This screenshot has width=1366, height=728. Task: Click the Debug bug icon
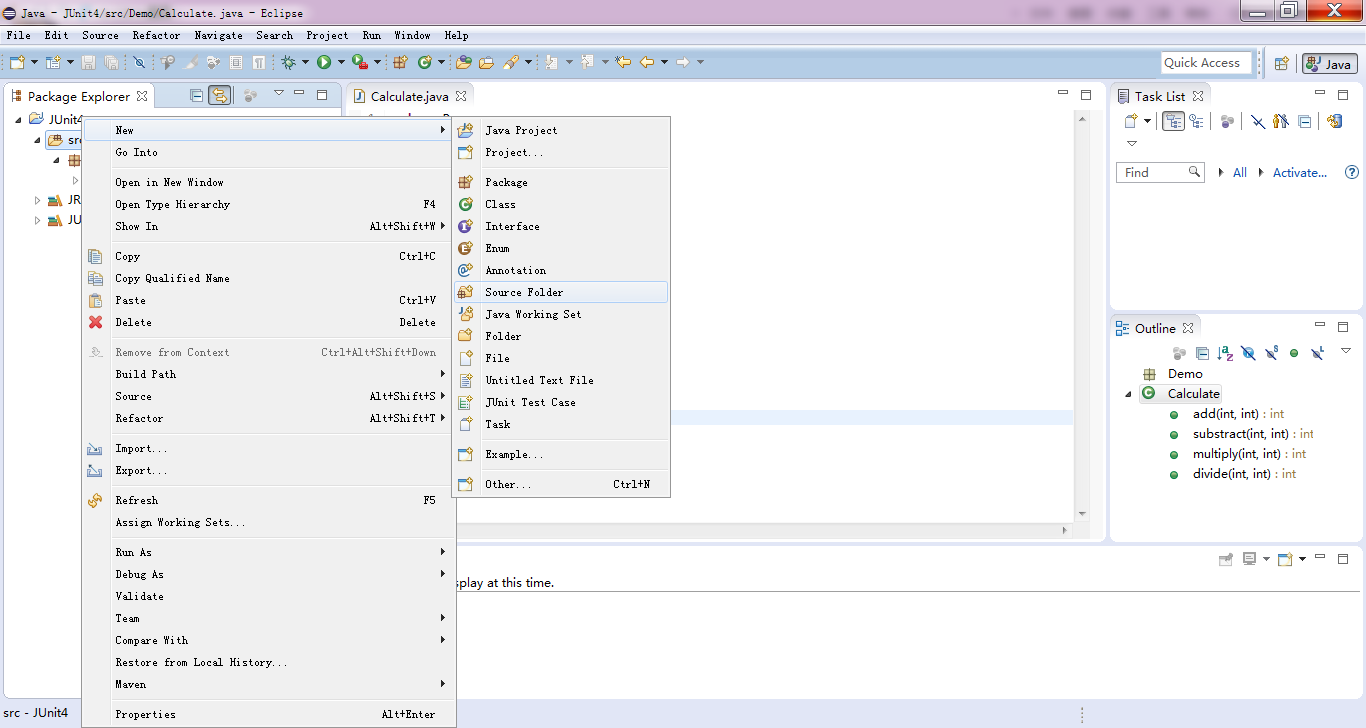tap(288, 62)
